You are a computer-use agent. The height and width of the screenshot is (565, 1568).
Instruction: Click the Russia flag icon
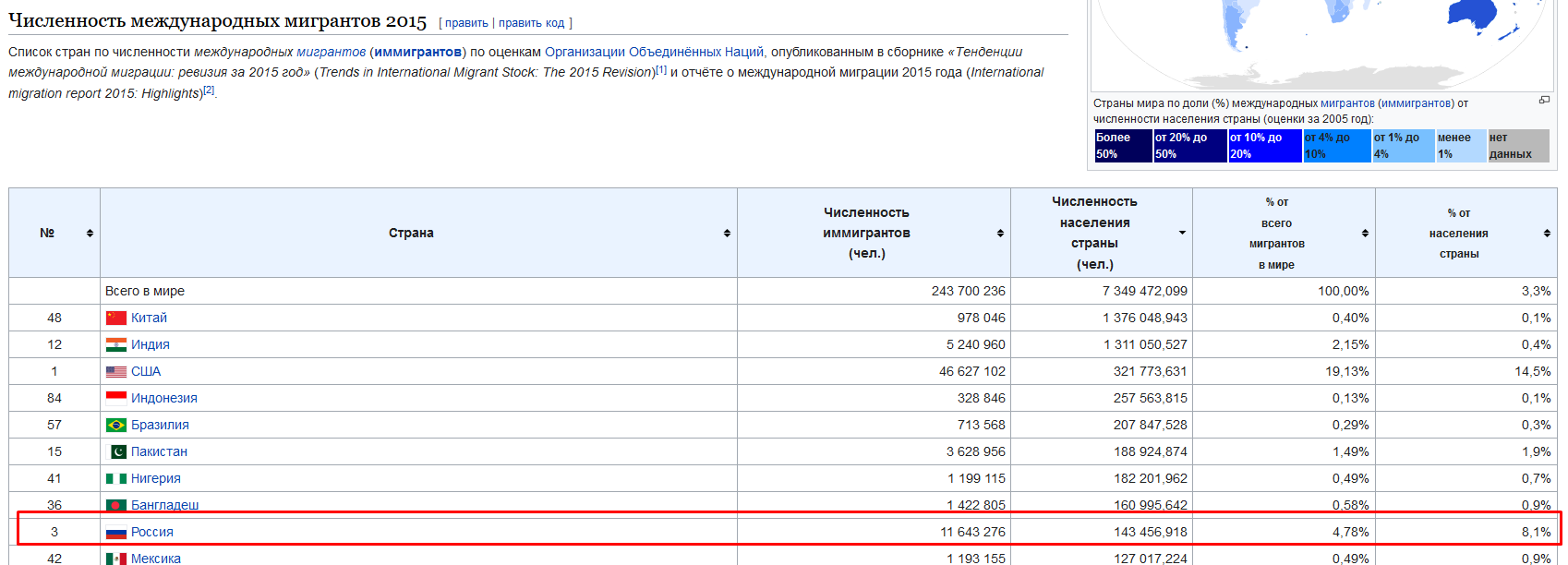click(116, 532)
